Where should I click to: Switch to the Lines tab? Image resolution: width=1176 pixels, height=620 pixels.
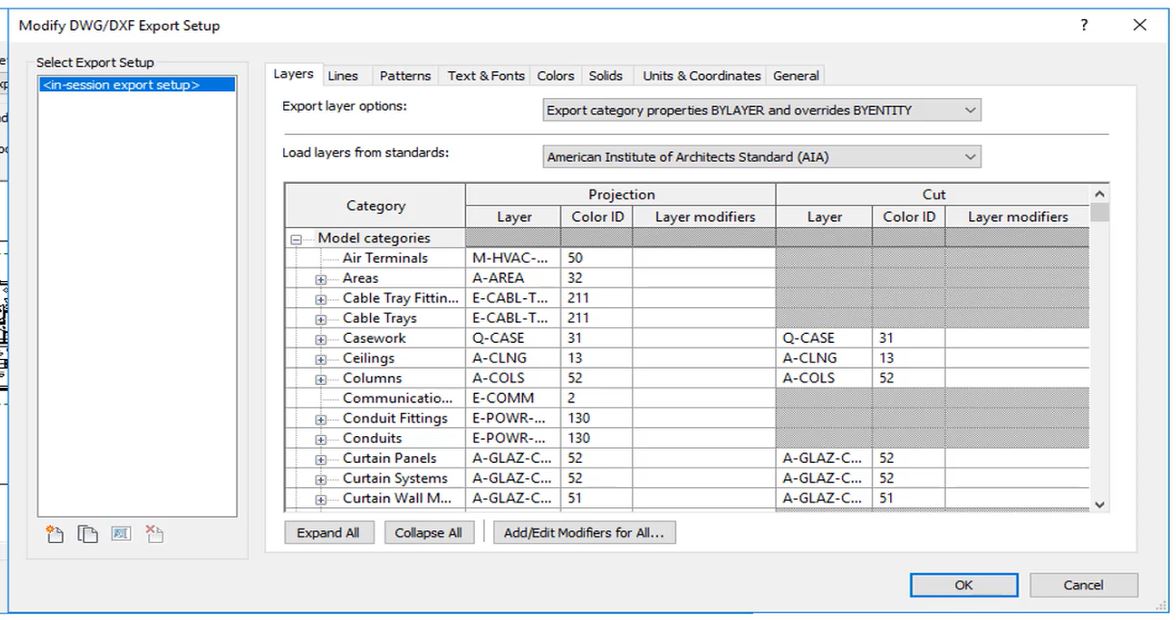click(343, 76)
